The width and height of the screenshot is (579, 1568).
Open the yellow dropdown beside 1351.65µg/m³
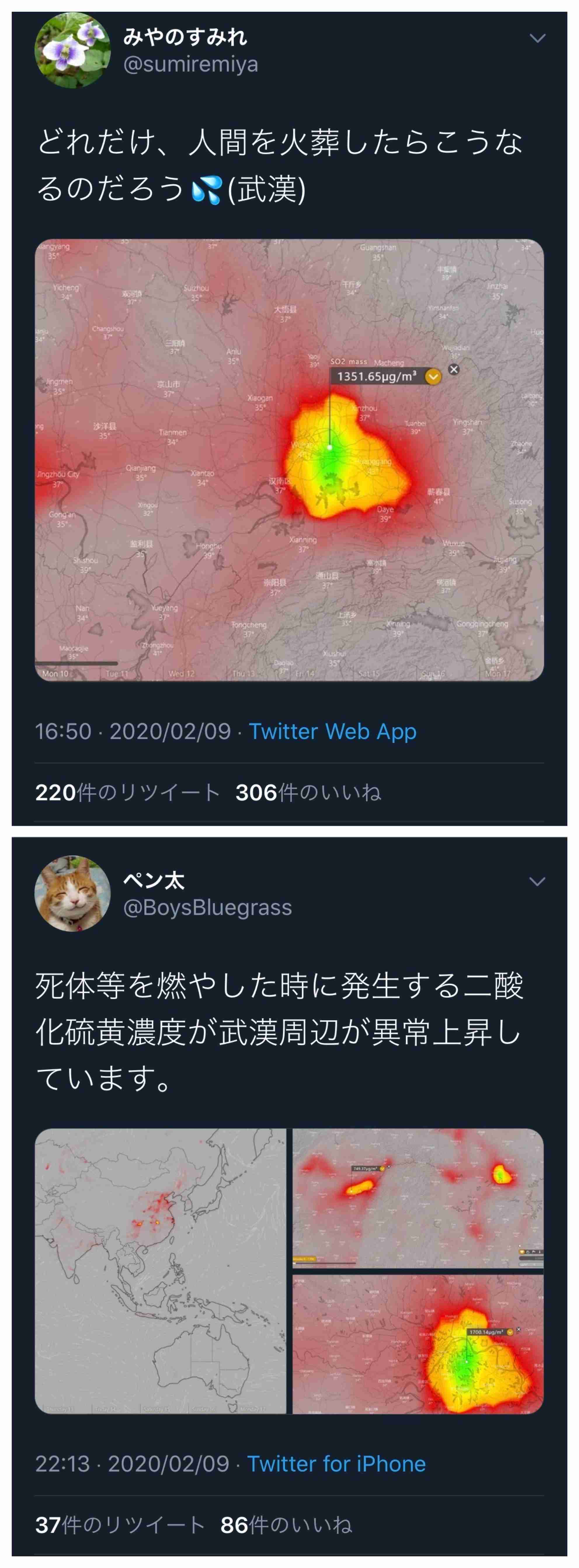(433, 377)
